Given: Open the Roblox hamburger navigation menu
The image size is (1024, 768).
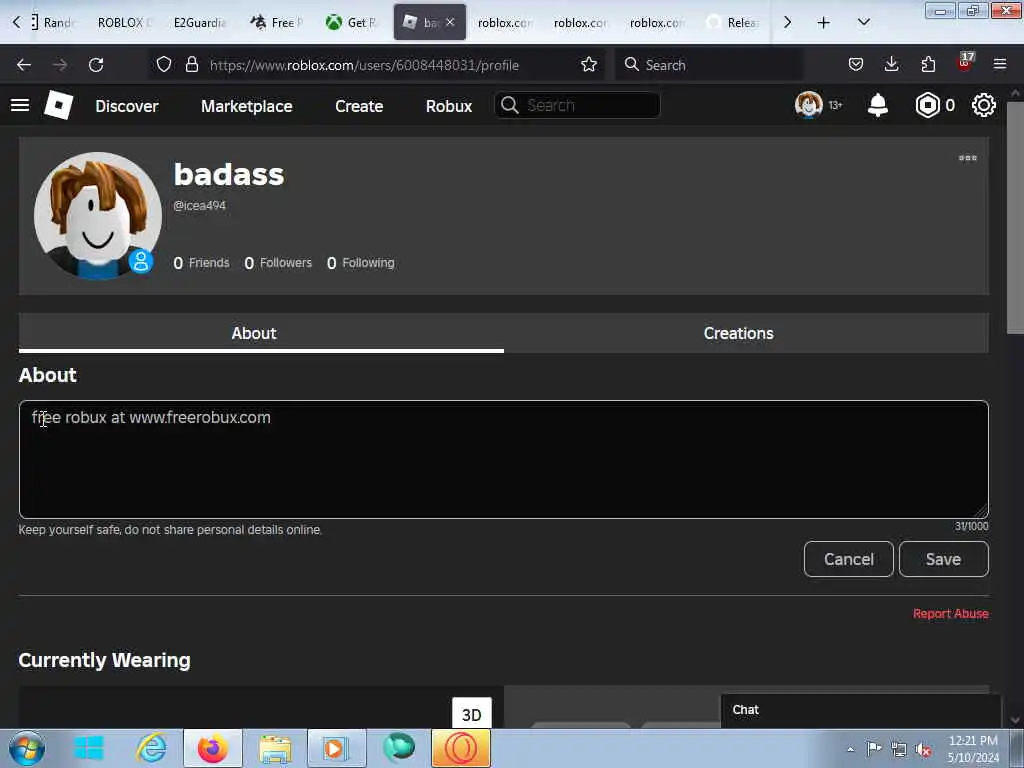Looking at the screenshot, I should tap(20, 105).
